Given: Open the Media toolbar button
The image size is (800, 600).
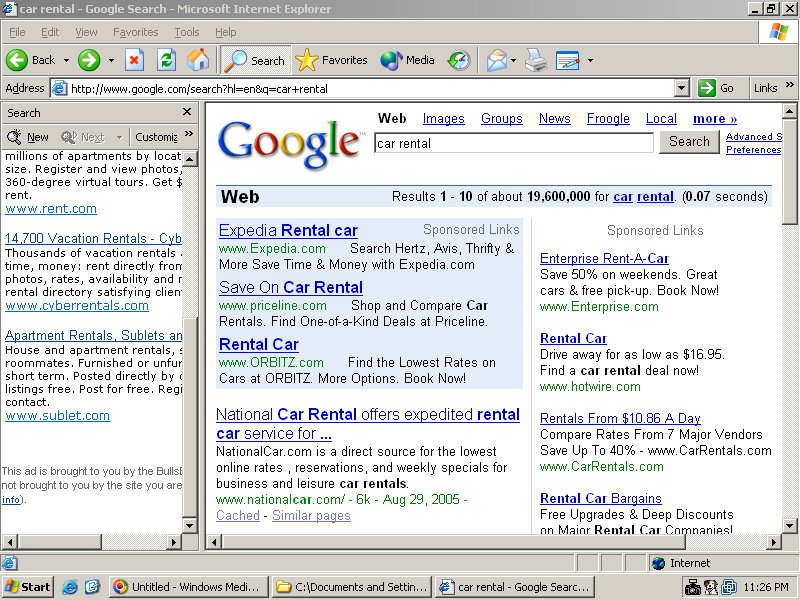Looking at the screenshot, I should click(407, 60).
